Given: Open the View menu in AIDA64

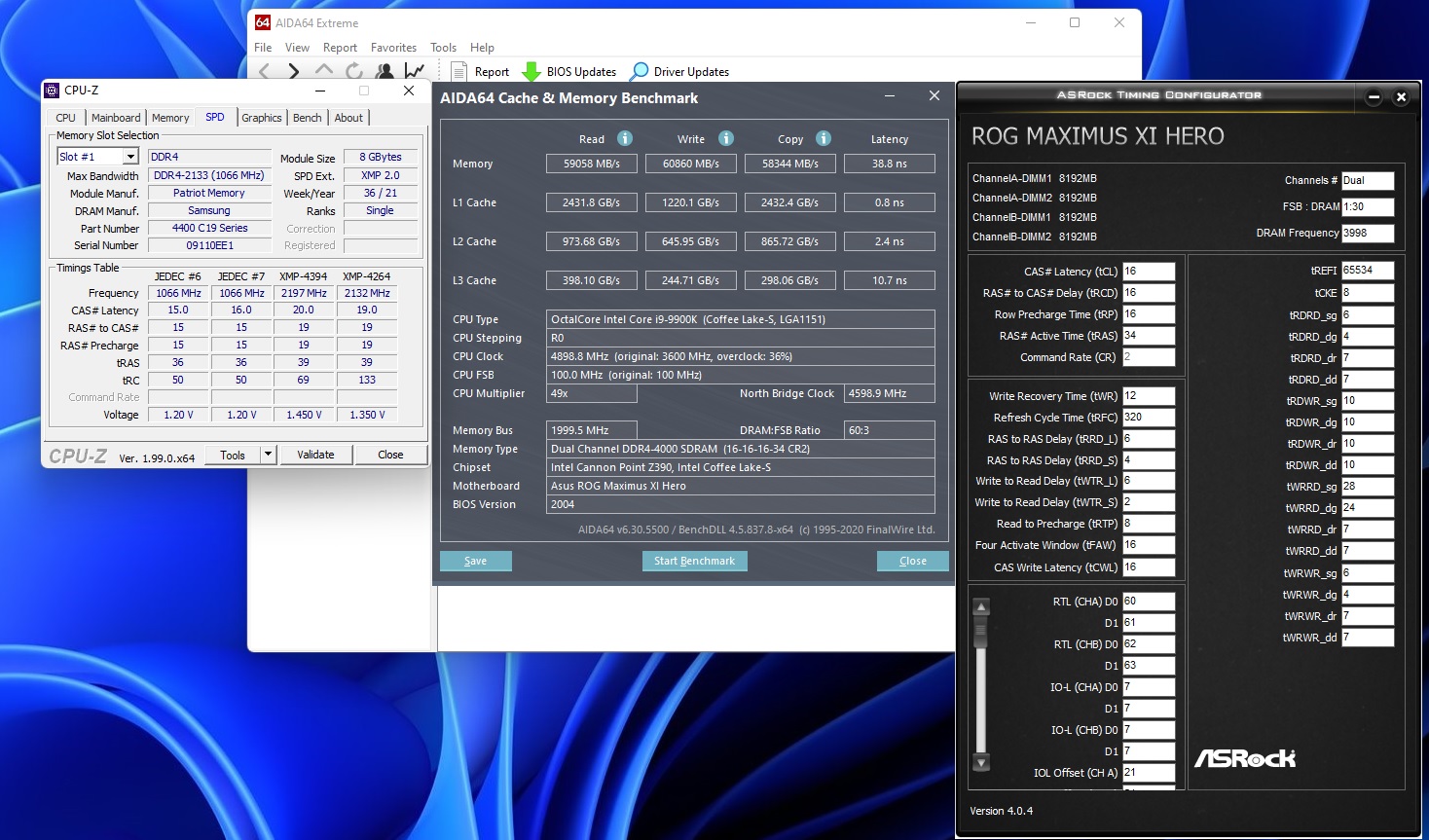Looking at the screenshot, I should coord(297,48).
